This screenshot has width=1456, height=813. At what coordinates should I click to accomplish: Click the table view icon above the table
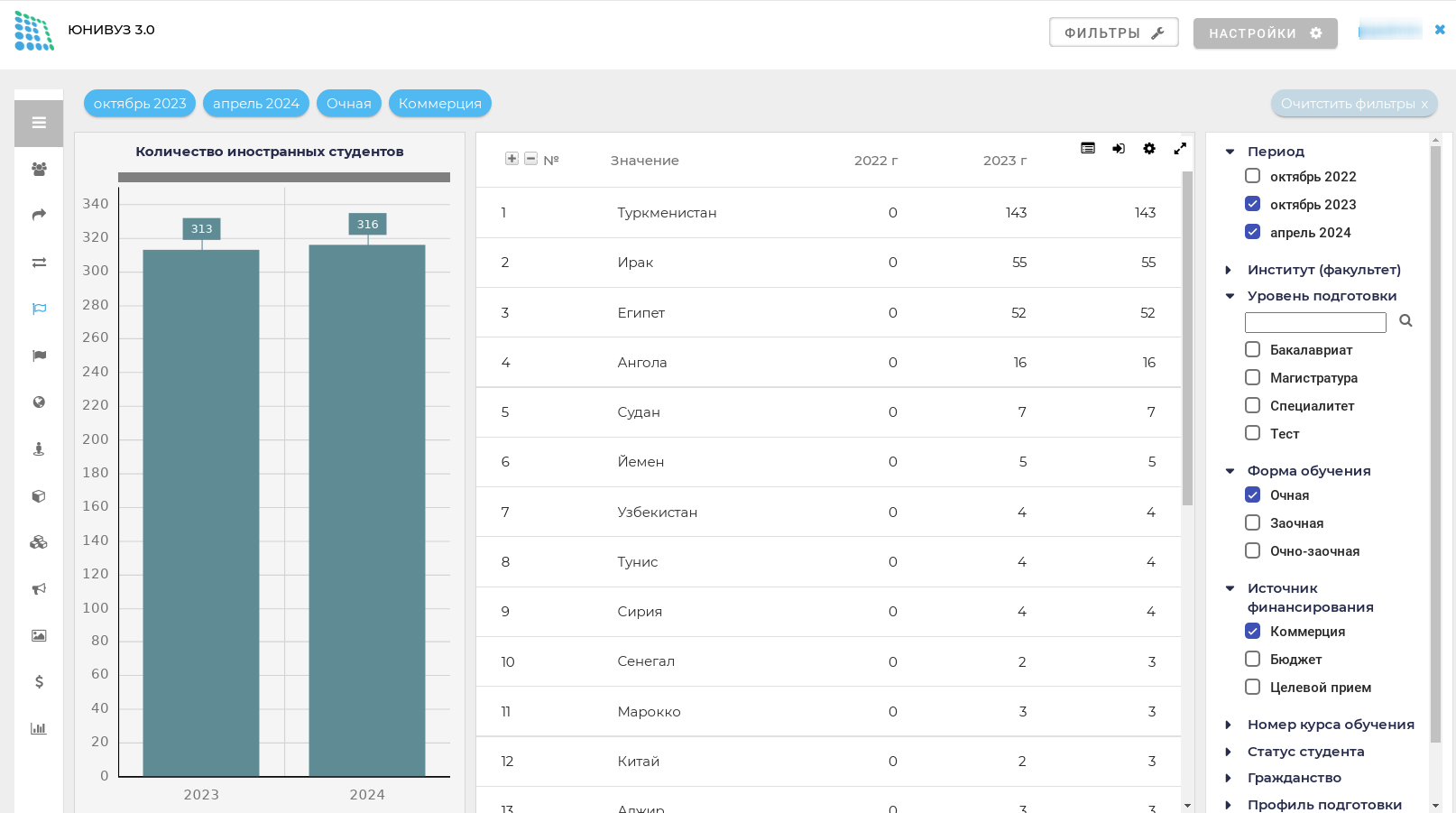(1088, 148)
